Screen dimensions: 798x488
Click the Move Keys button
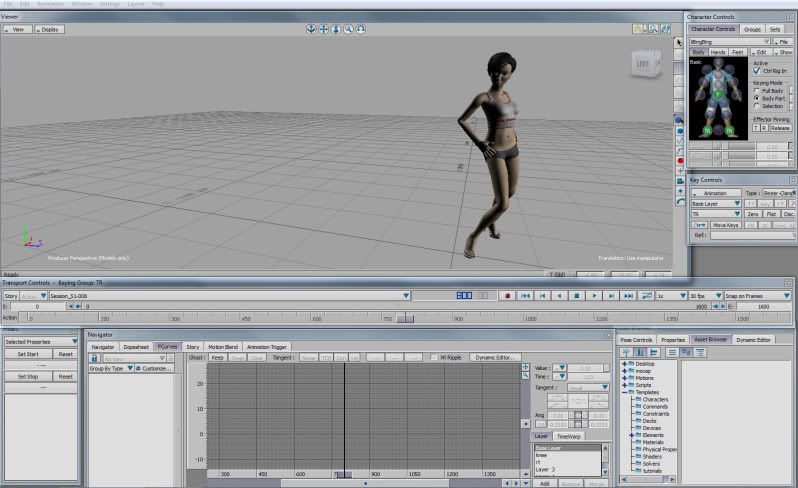click(x=725, y=225)
